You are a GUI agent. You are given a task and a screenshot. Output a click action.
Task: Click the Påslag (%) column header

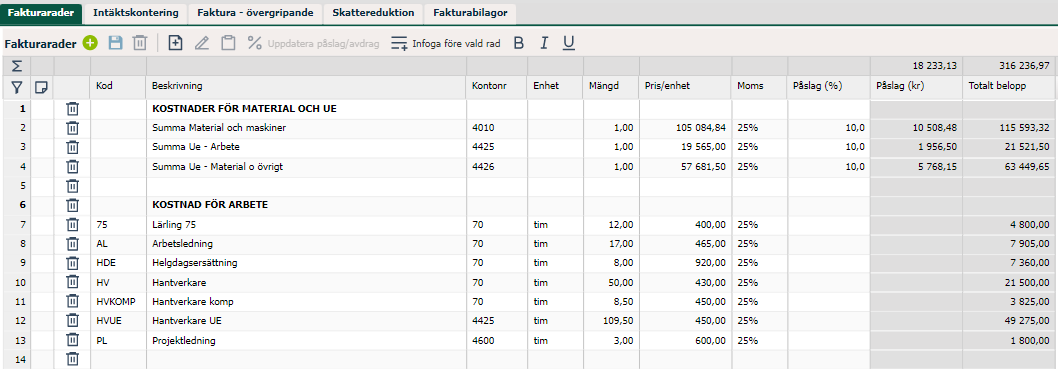pyautogui.click(x=829, y=86)
